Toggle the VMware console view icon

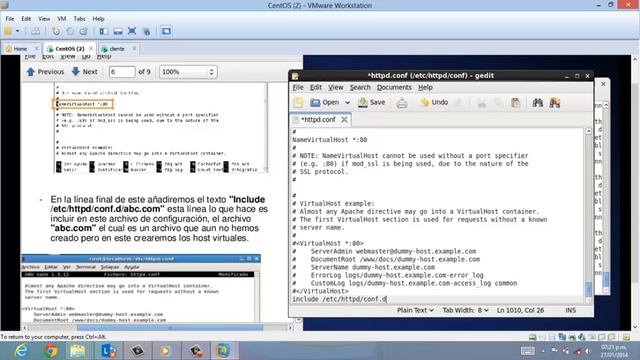coord(166,31)
